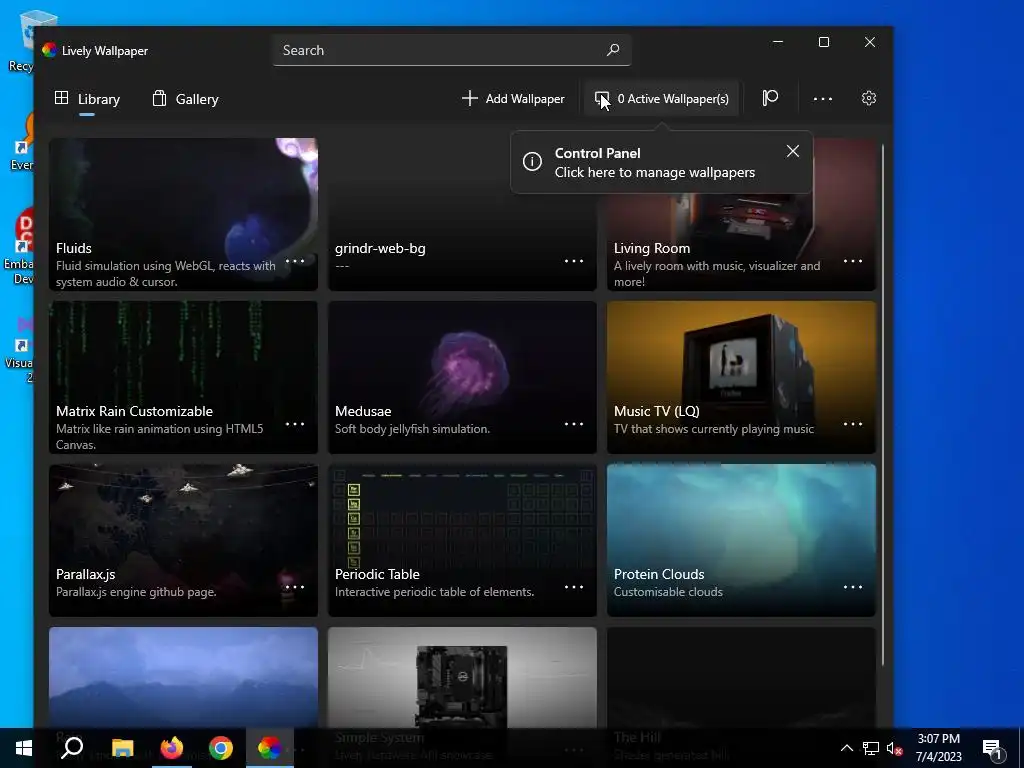Dismiss the Control Panel tip
This screenshot has height=768, width=1024.
click(792, 151)
